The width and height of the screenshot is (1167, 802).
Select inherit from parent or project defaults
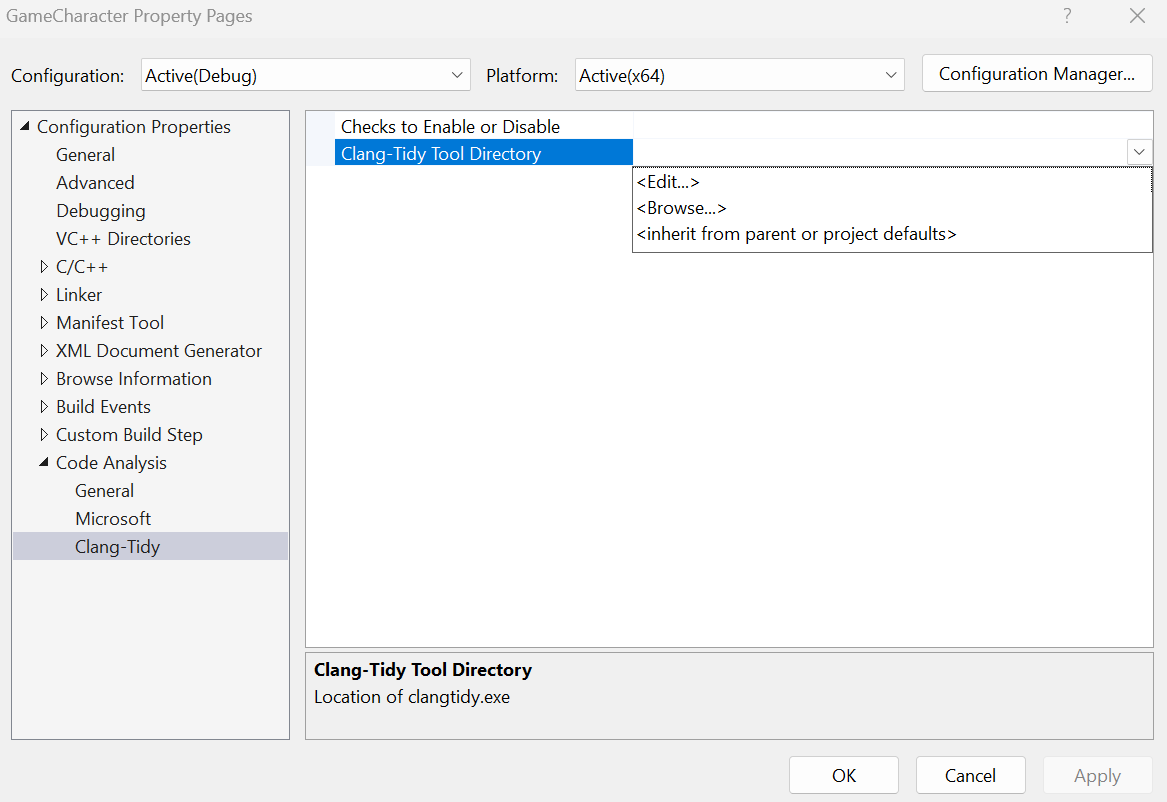[796, 234]
